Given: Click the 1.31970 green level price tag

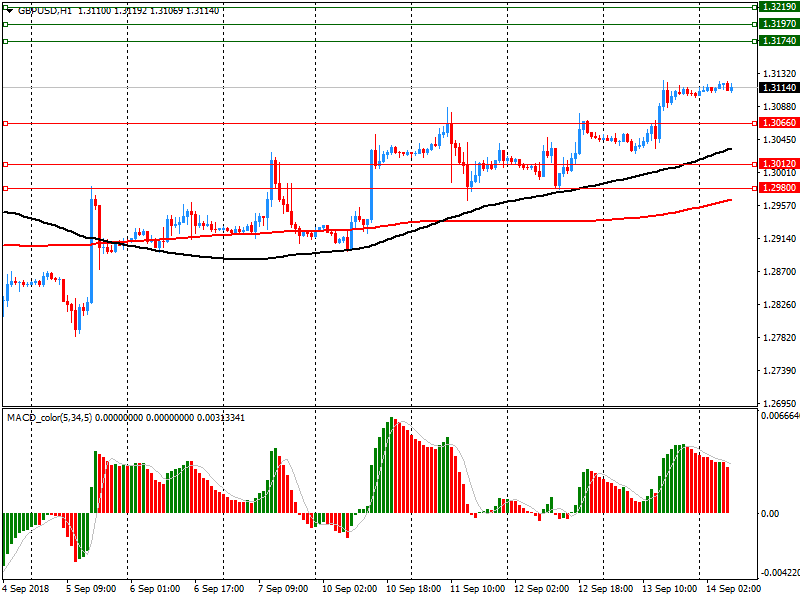Looking at the screenshot, I should (779, 24).
